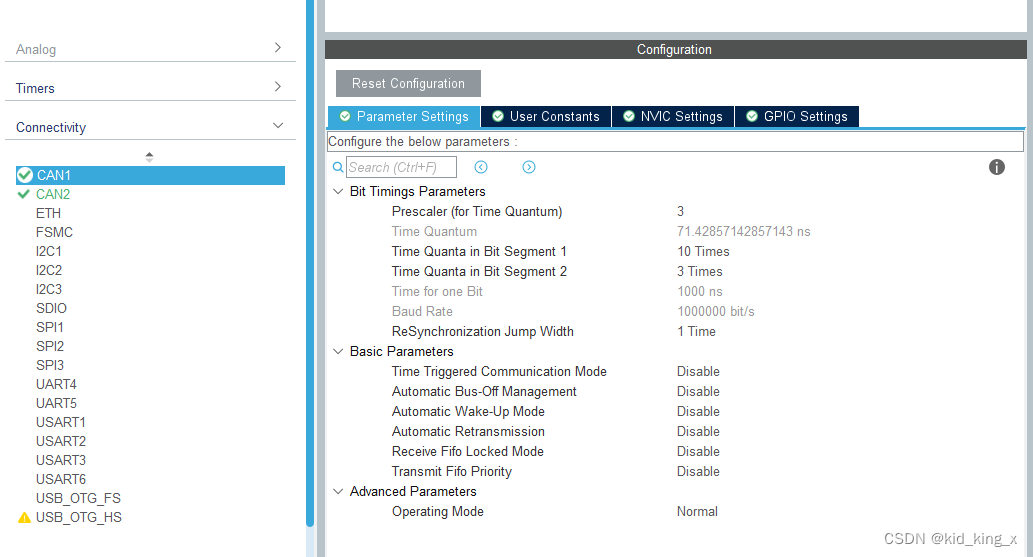The width and height of the screenshot is (1033, 557).
Task: Select CAN2 in the peripheral list
Action: tap(53, 194)
